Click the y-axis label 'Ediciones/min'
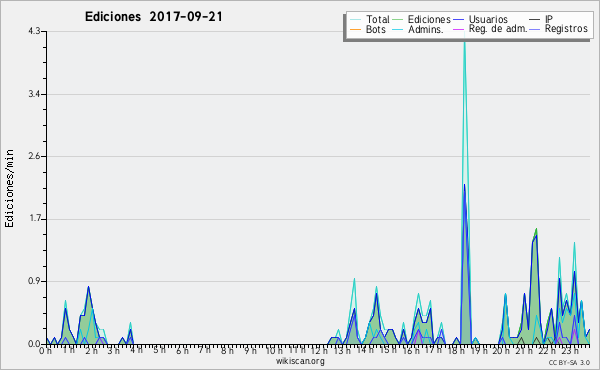Image resolution: width=600 pixels, height=370 pixels. coord(9,188)
